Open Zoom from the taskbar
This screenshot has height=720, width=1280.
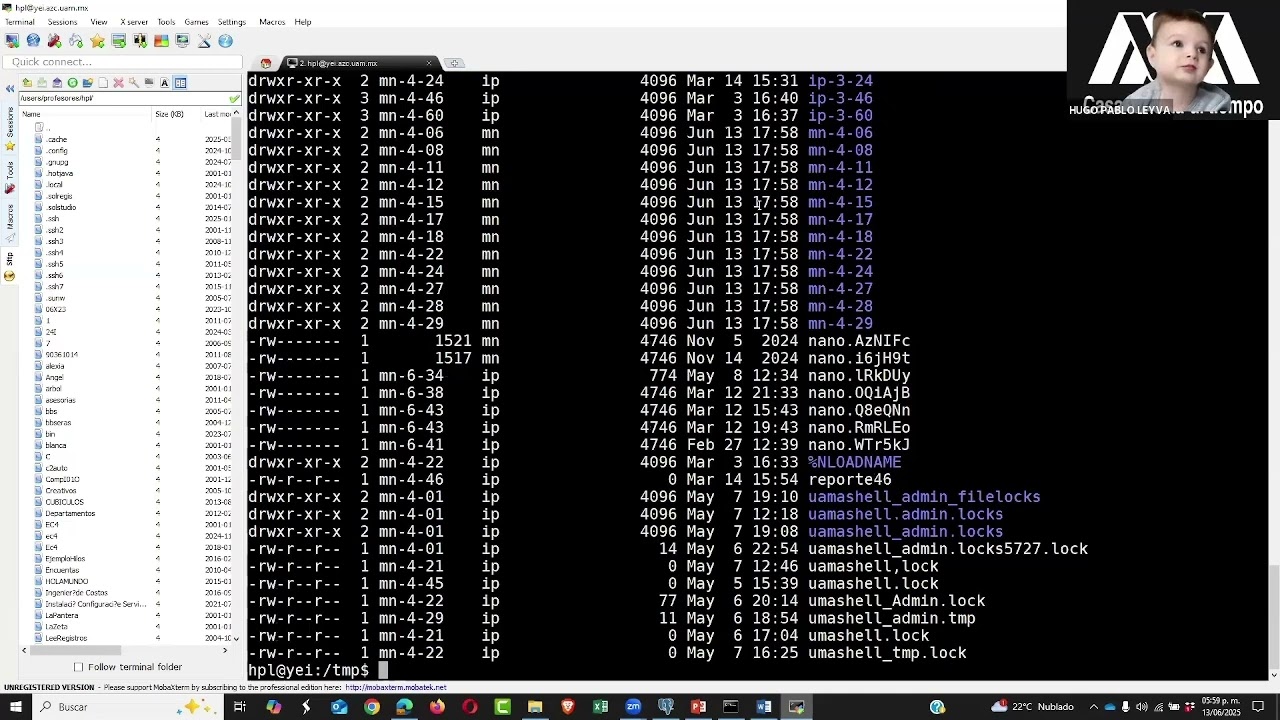pyautogui.click(x=633, y=707)
